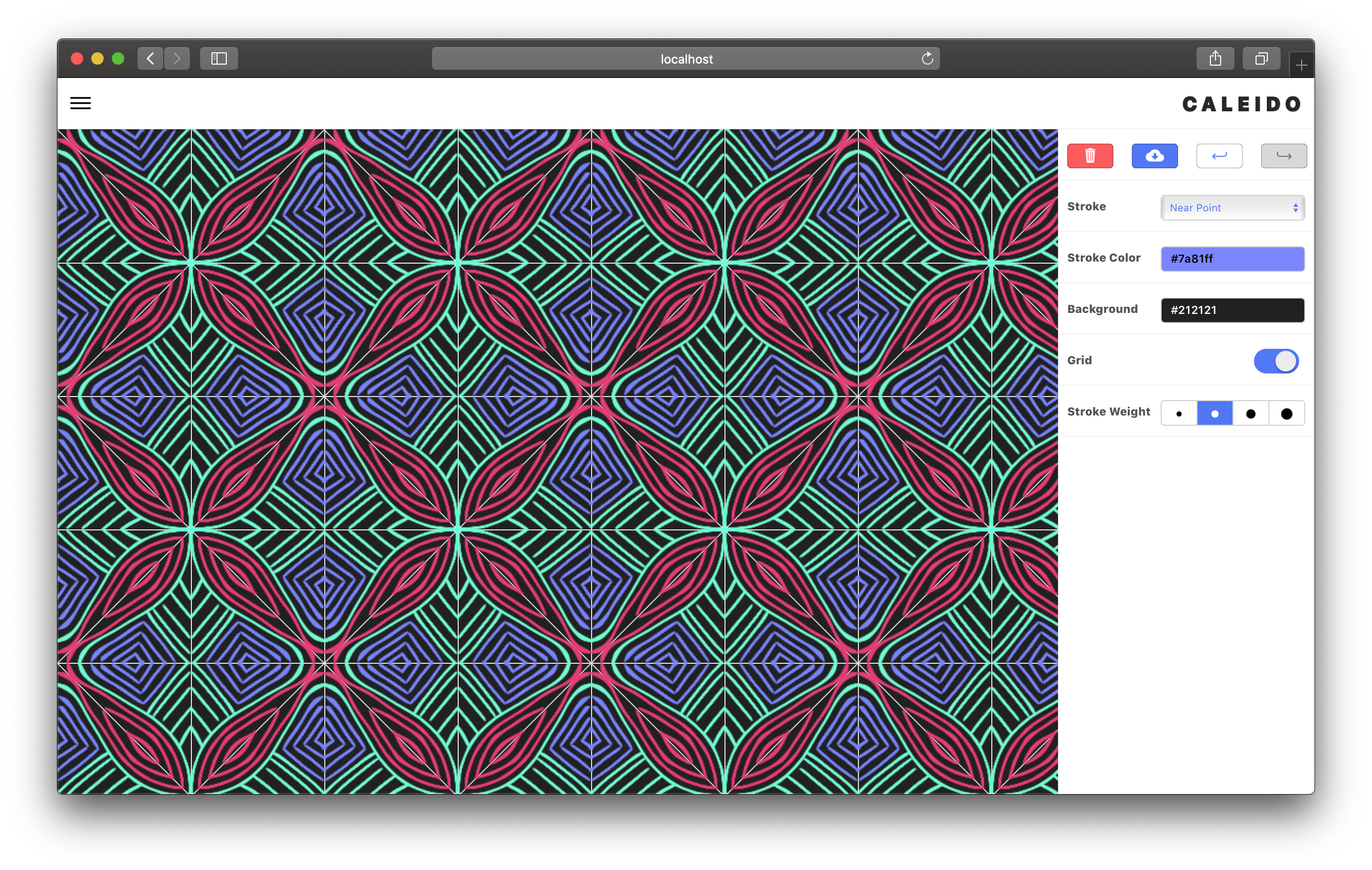
Task: Click the localhost address bar
Action: point(685,58)
